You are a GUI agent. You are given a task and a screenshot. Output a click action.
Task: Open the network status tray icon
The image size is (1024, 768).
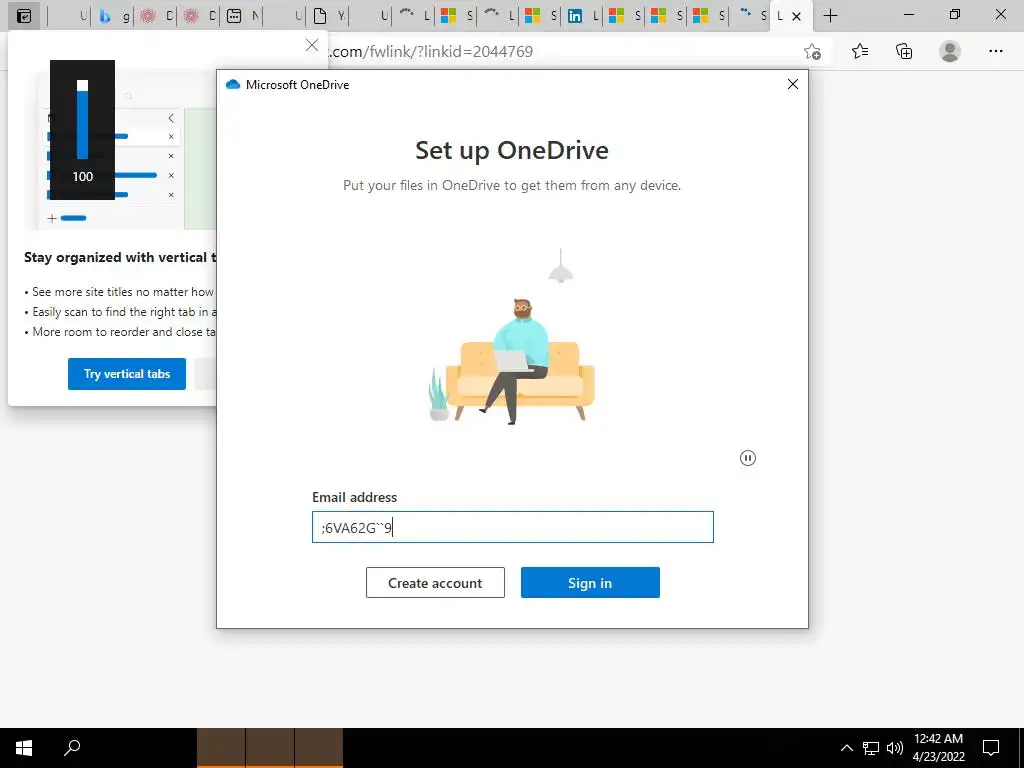pos(871,748)
